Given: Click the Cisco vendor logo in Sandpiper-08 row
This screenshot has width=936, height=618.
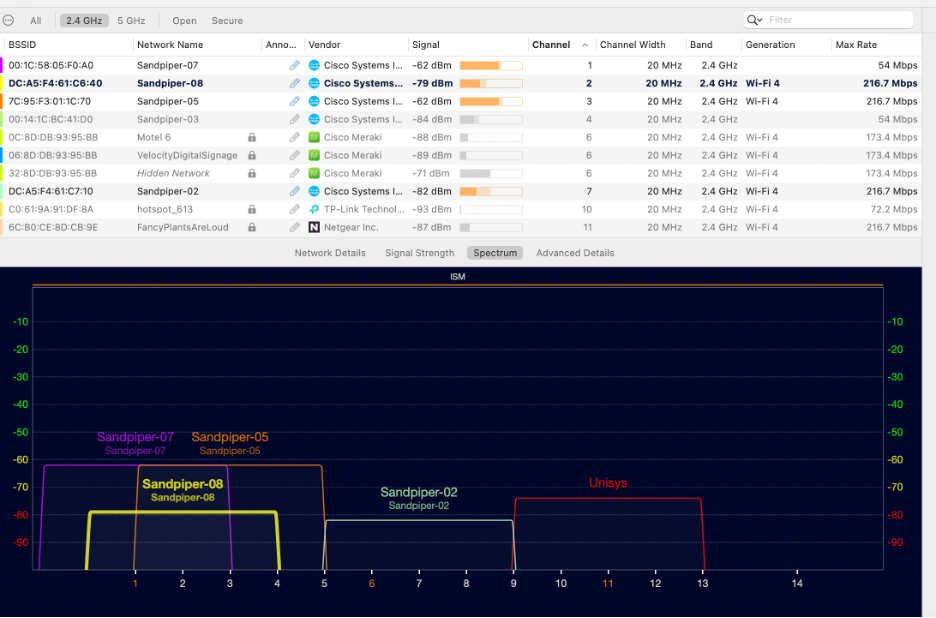Looking at the screenshot, I should click(314, 83).
